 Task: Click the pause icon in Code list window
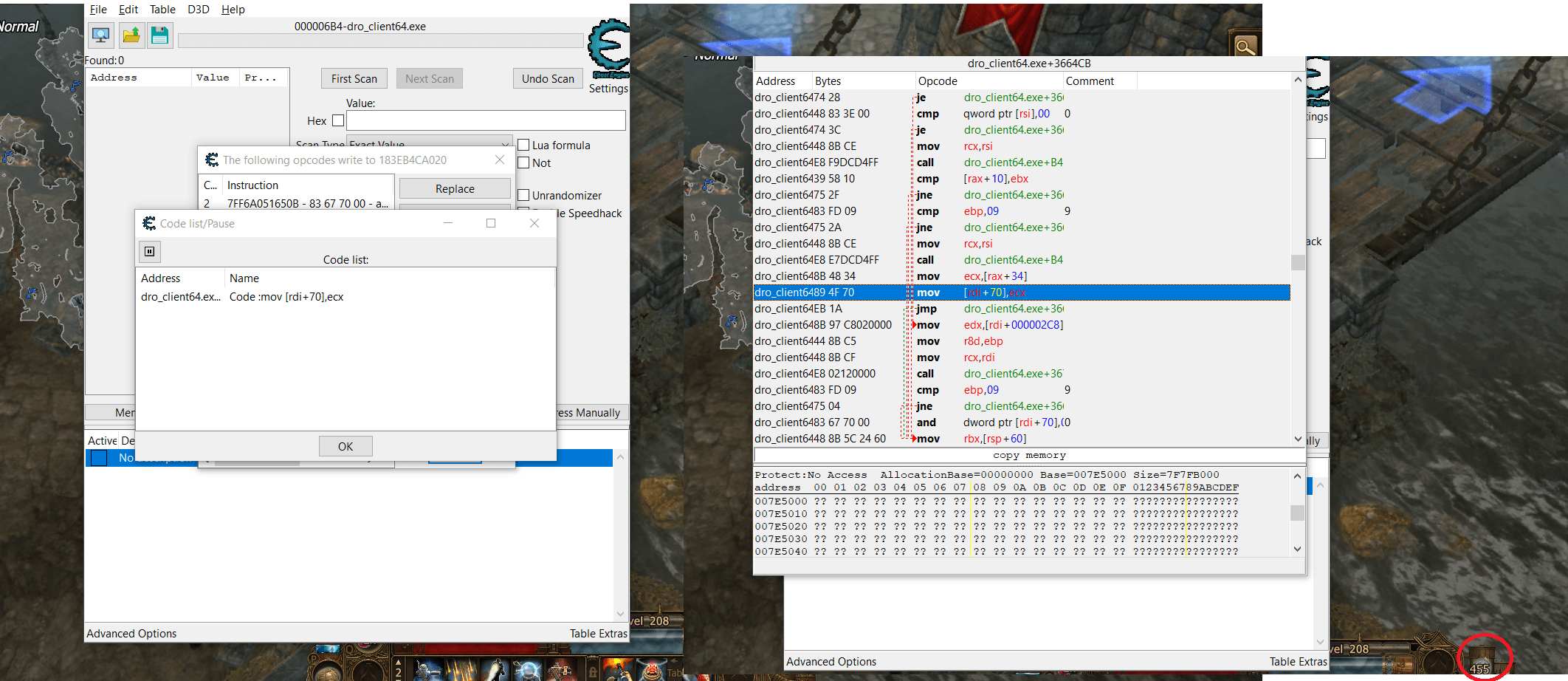(149, 251)
